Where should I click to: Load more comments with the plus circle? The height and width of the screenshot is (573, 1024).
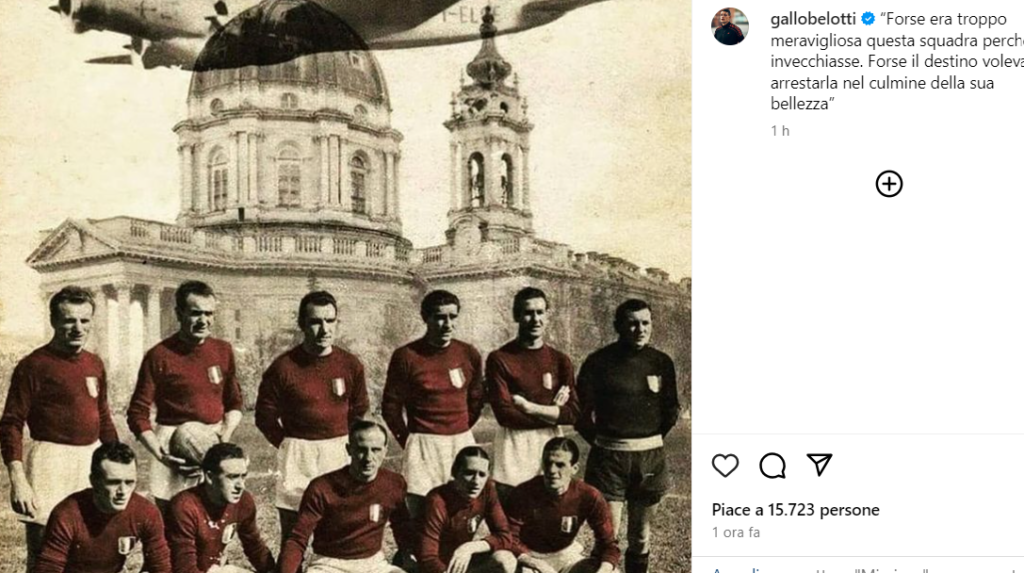point(889,184)
